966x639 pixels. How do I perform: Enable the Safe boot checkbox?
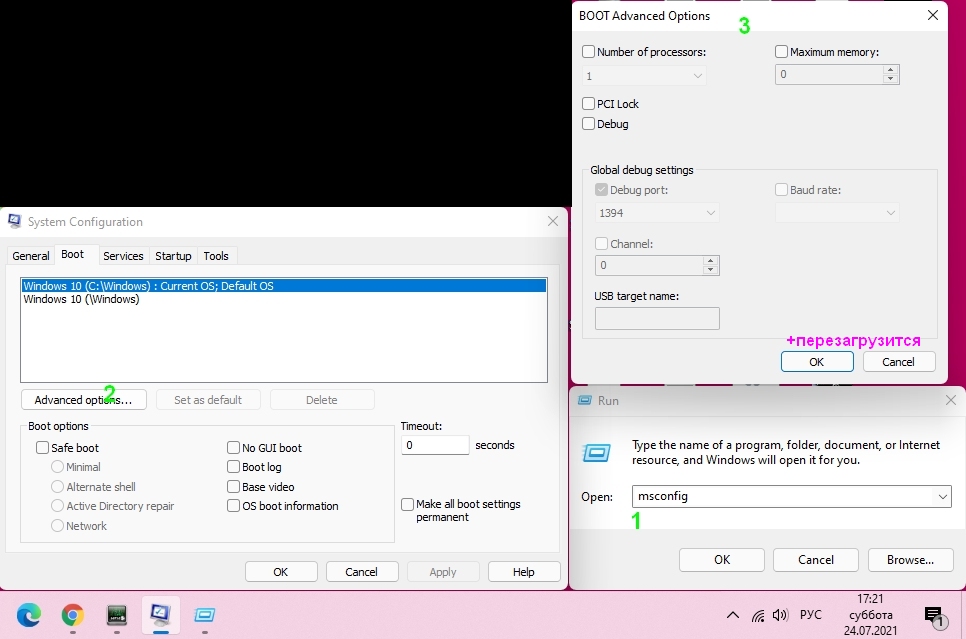coord(43,448)
